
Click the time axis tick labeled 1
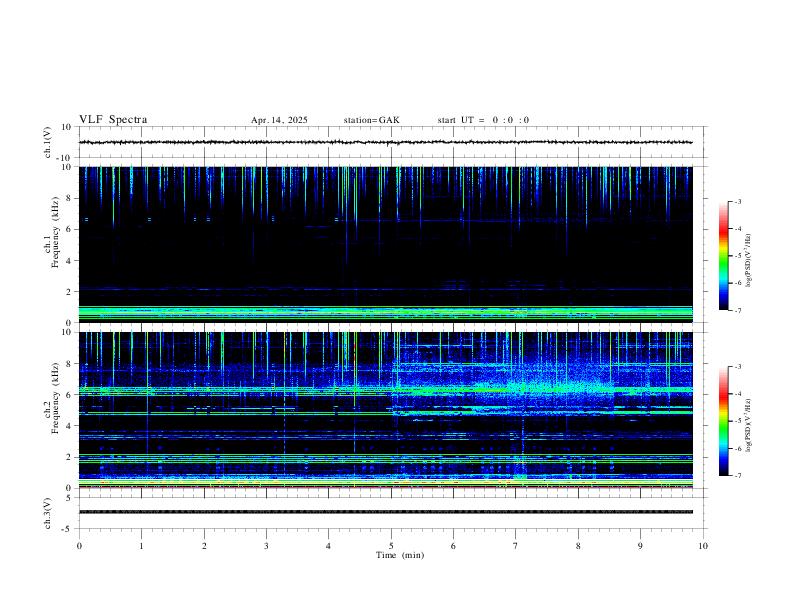pos(141,546)
